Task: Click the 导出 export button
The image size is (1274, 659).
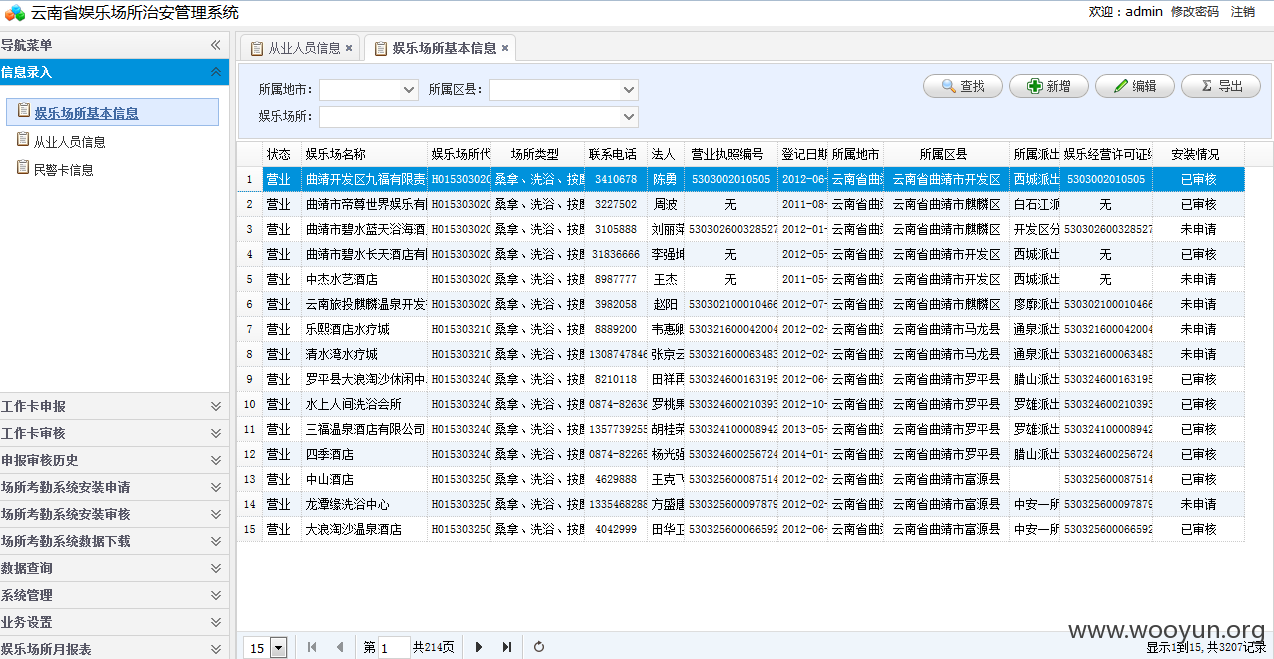Action: [x=1221, y=87]
